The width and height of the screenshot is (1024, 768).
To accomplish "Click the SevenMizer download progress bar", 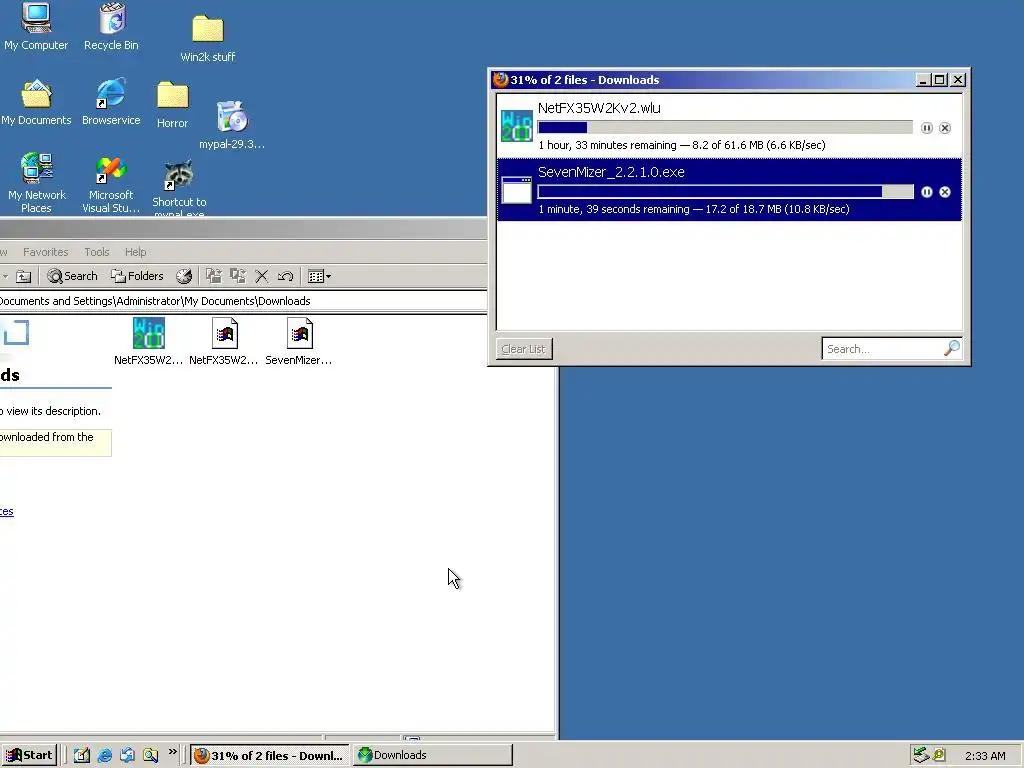I will click(725, 191).
